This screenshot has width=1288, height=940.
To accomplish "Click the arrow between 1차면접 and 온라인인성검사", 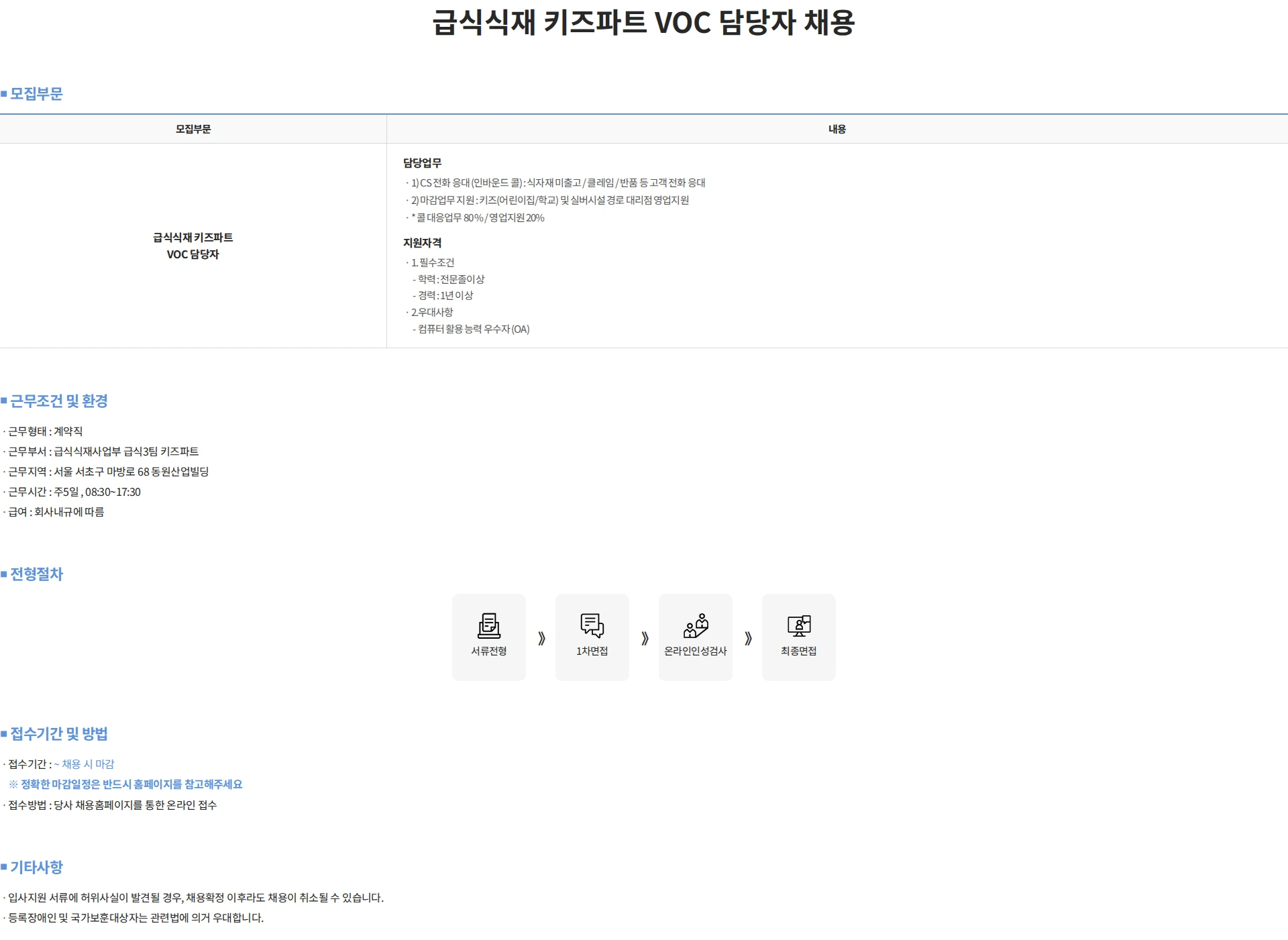I will pos(645,638).
